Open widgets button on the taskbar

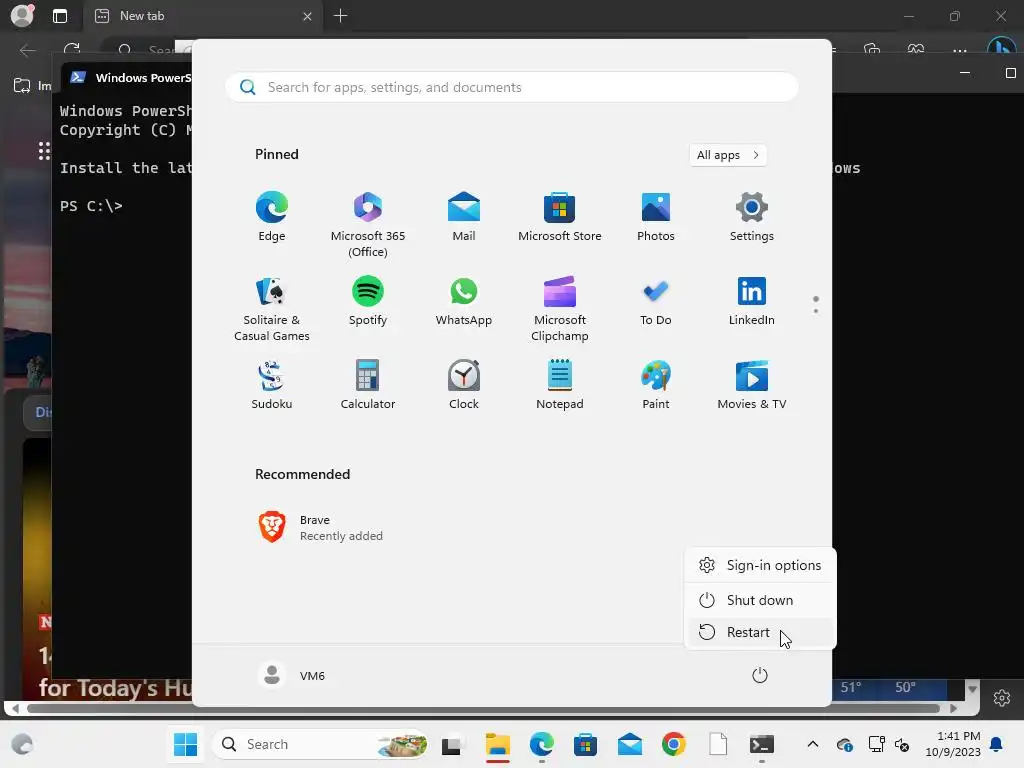click(22, 744)
